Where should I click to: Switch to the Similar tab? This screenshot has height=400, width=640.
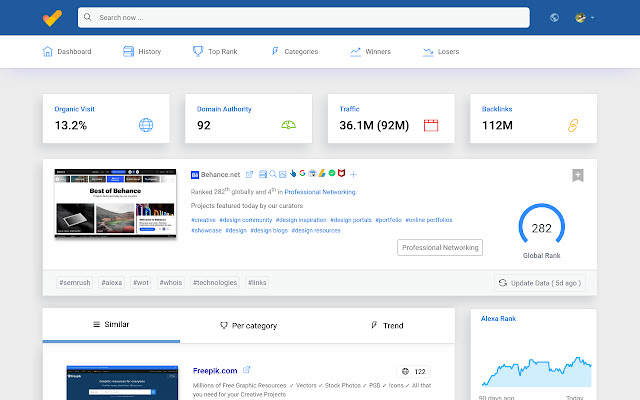111,324
